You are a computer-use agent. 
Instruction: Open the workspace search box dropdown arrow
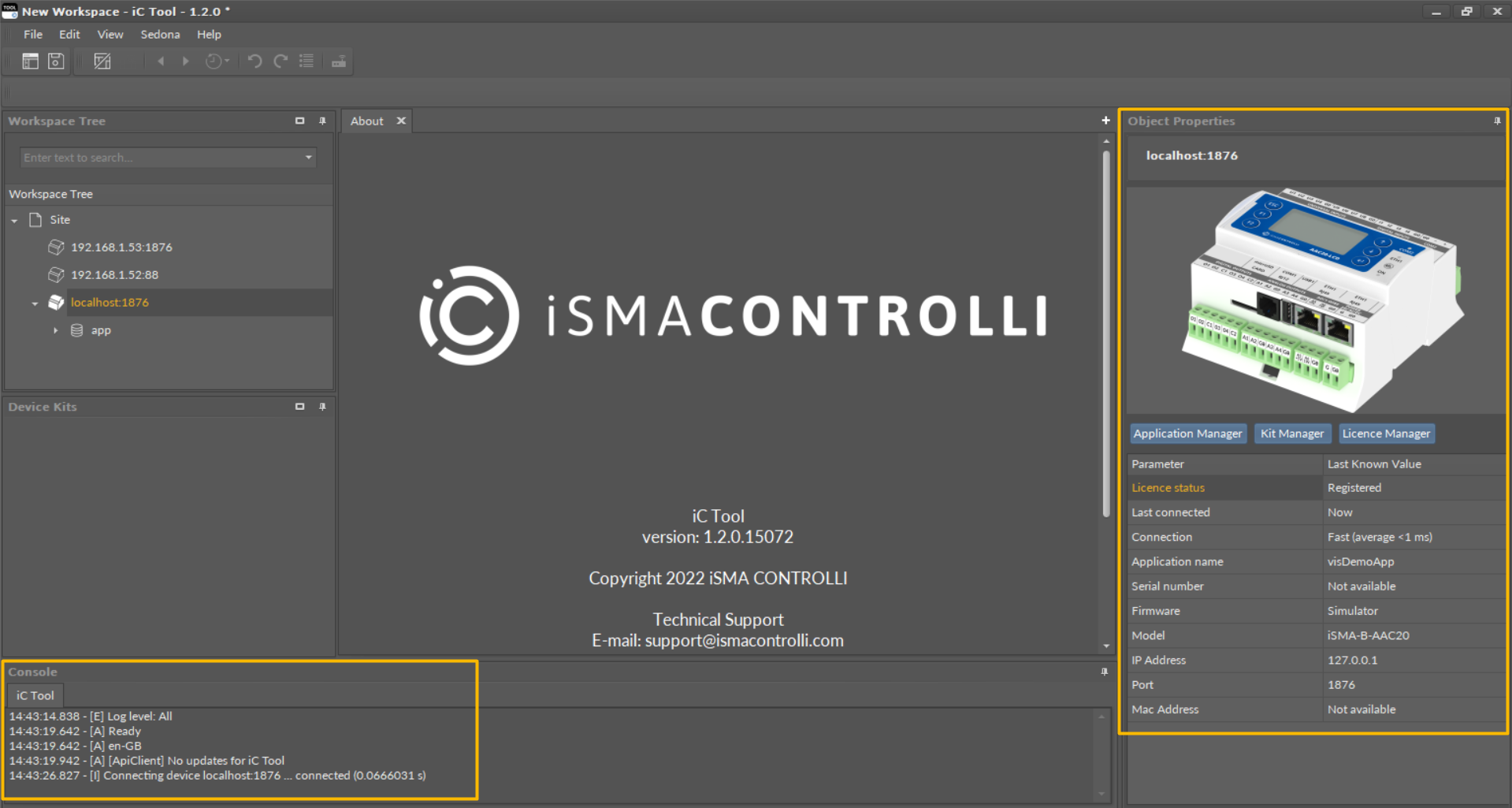click(x=309, y=158)
